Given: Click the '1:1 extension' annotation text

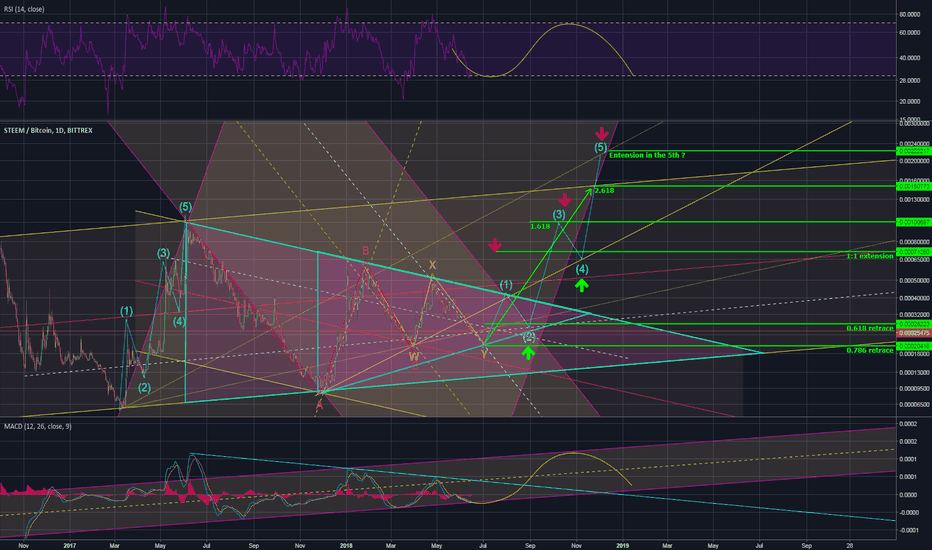Looking at the screenshot, I should 870,256.
